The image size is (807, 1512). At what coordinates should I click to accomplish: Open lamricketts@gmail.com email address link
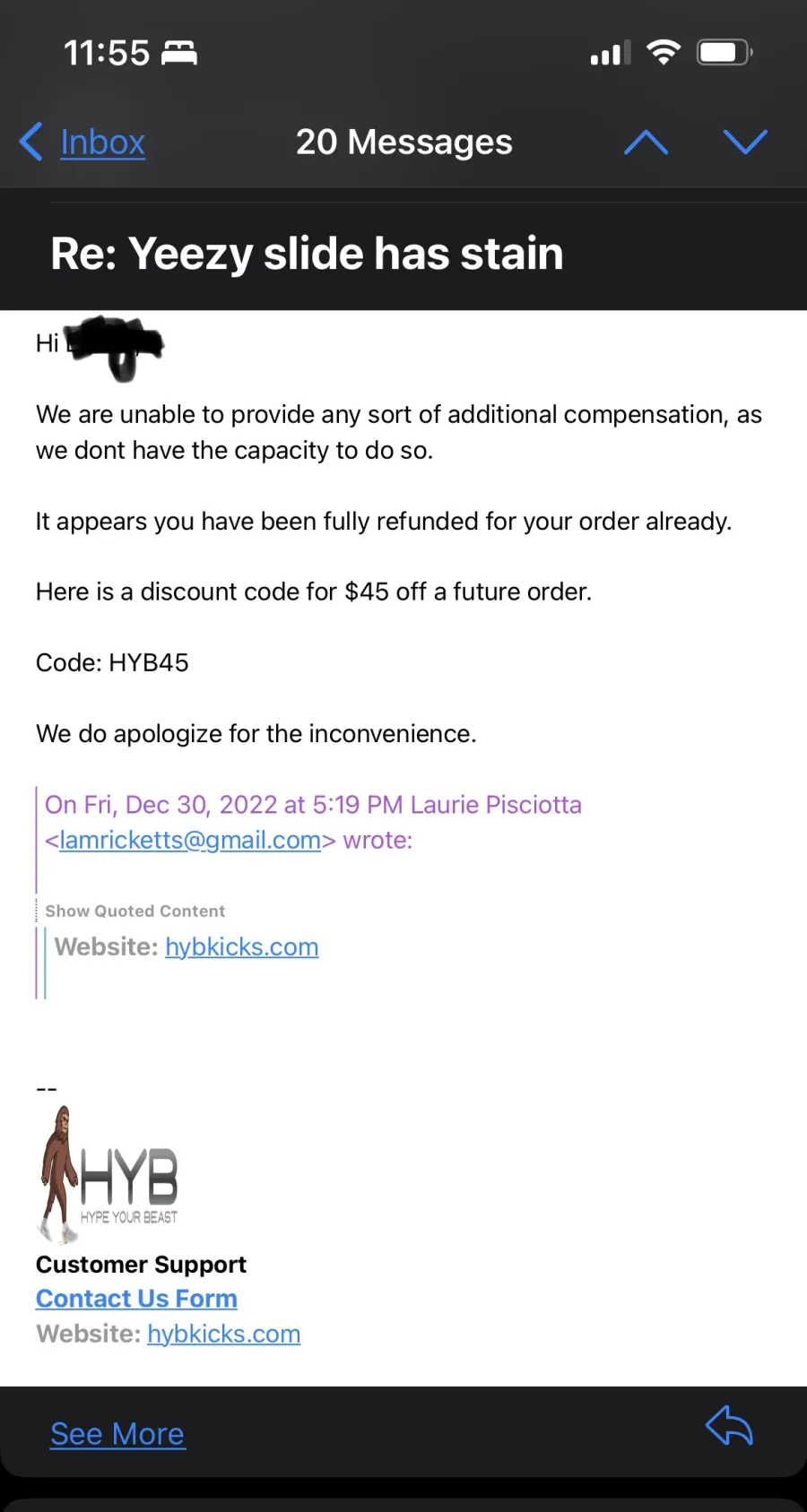[190, 840]
